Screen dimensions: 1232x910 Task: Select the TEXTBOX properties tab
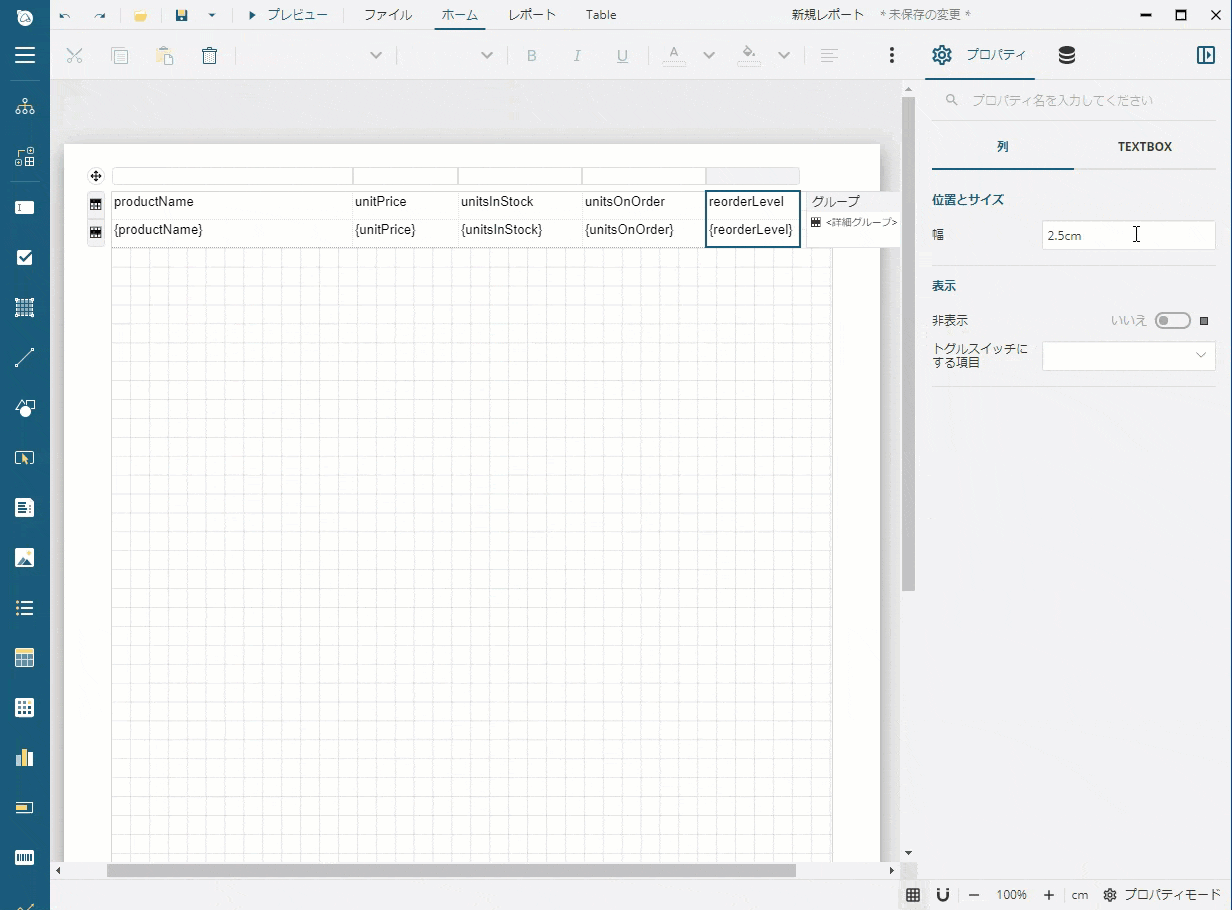tap(1145, 147)
